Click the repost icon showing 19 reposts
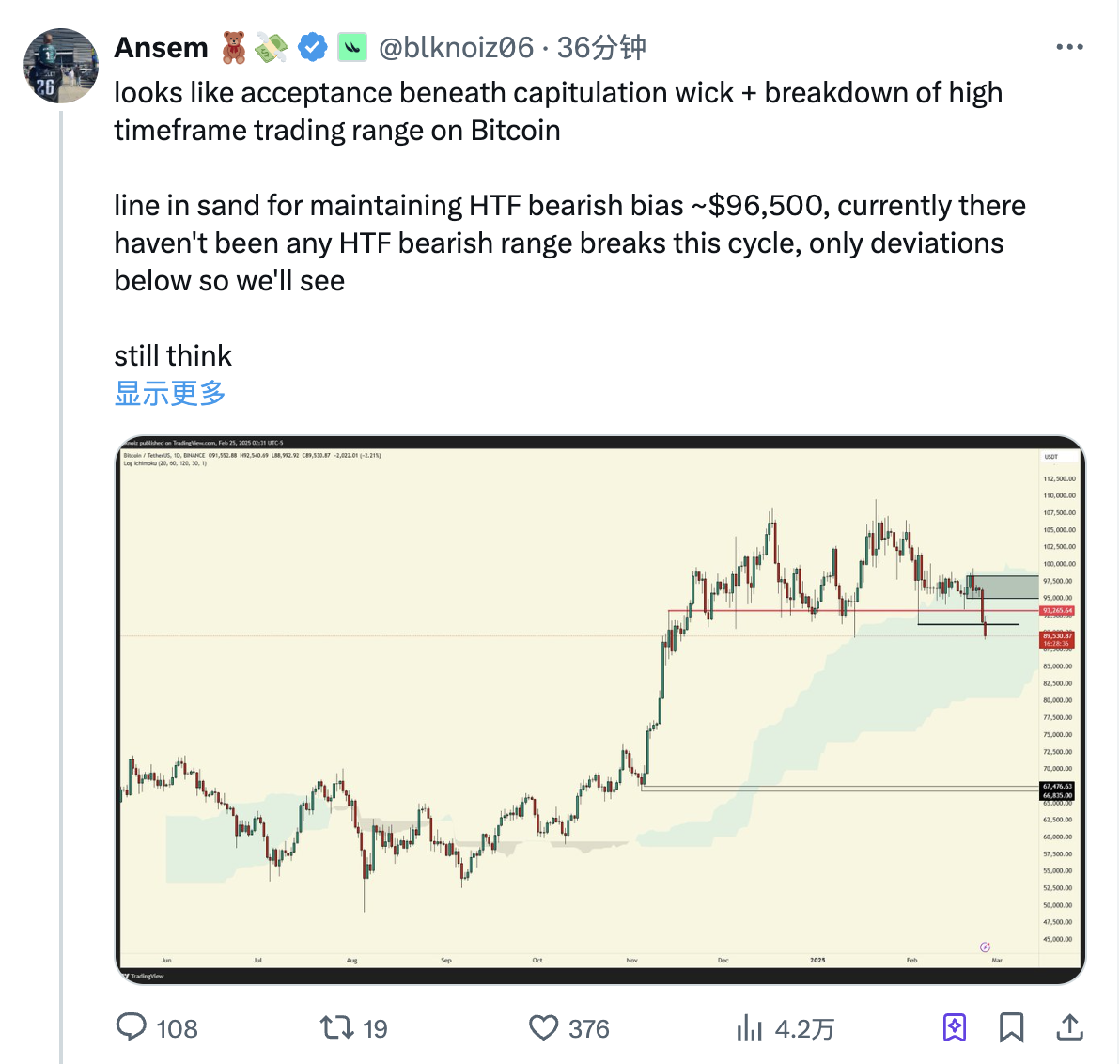 337,1028
